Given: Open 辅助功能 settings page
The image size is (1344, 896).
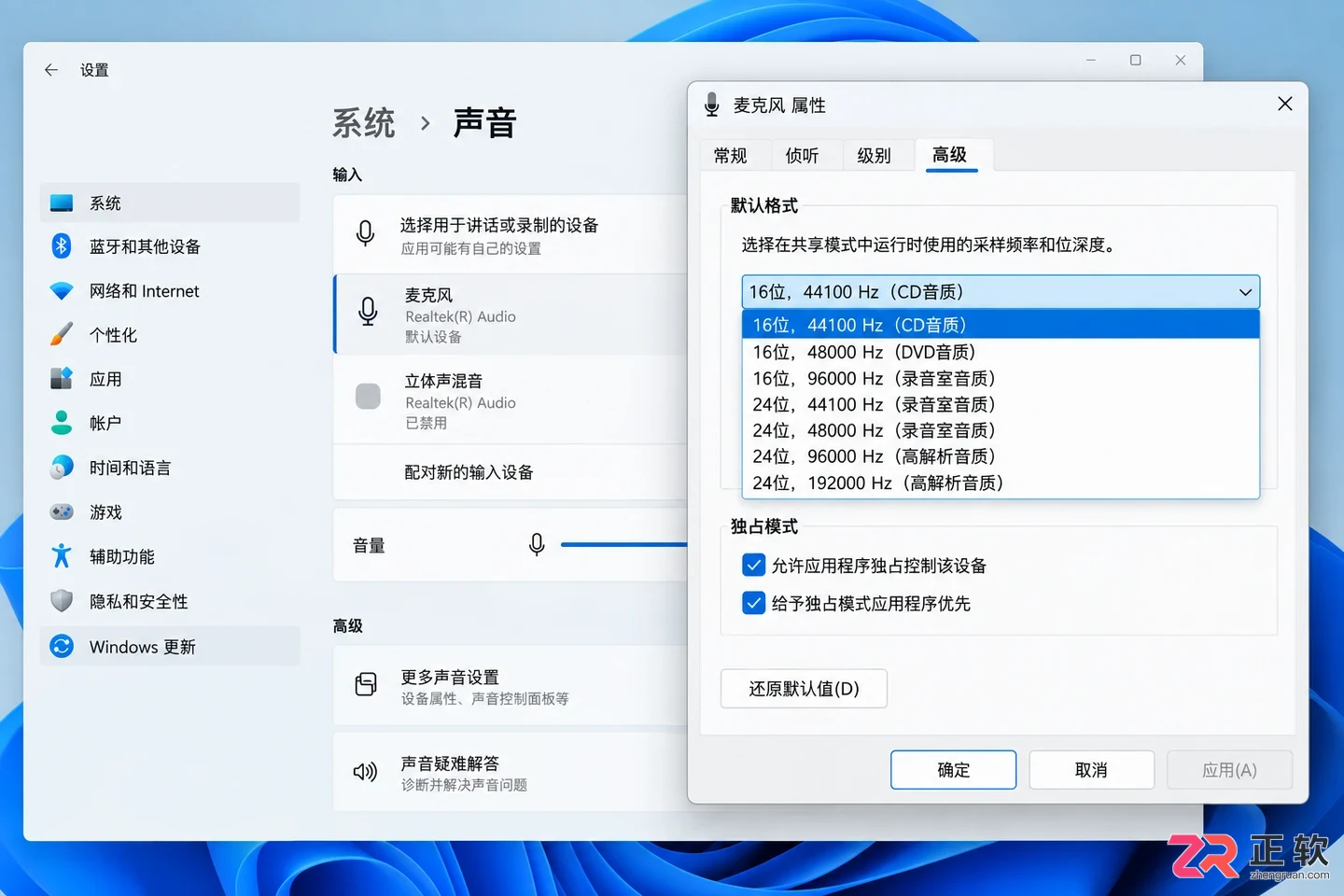Looking at the screenshot, I should (170, 556).
